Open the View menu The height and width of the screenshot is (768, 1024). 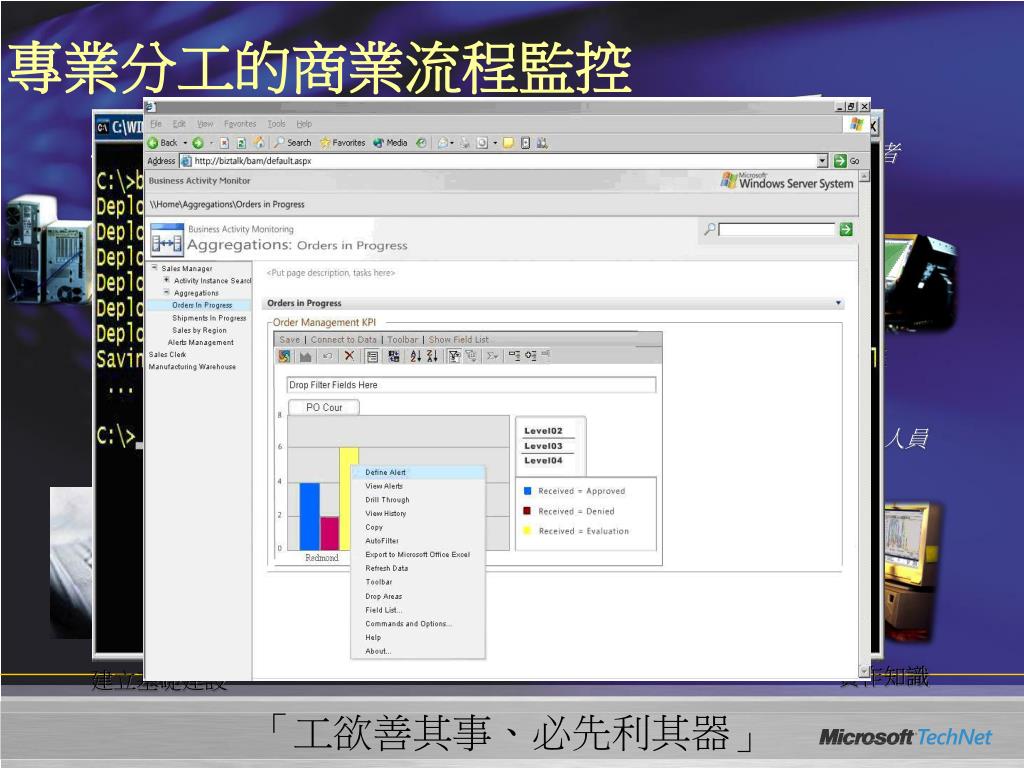[205, 123]
